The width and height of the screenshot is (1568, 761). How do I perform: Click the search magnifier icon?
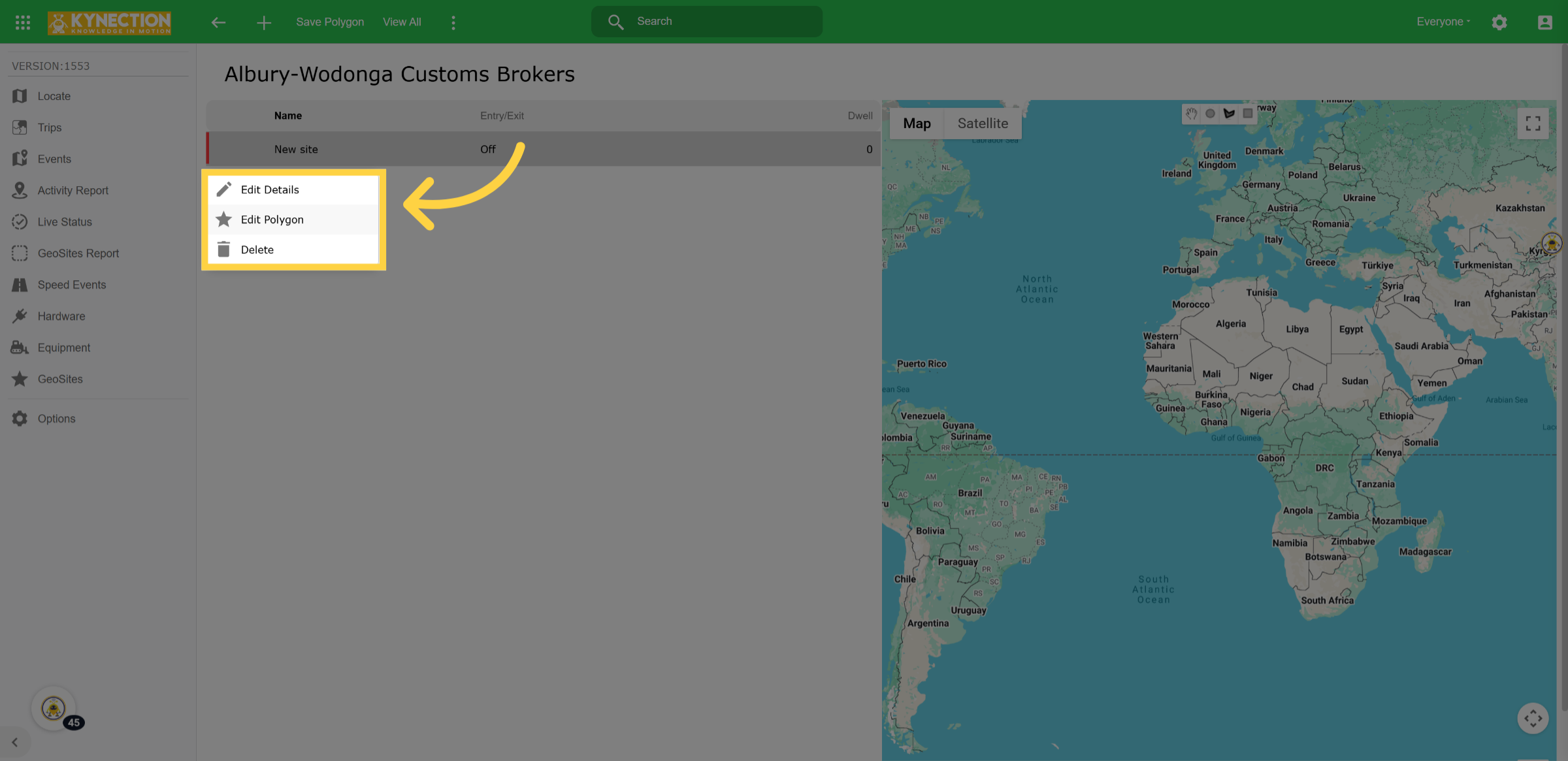pyautogui.click(x=615, y=22)
